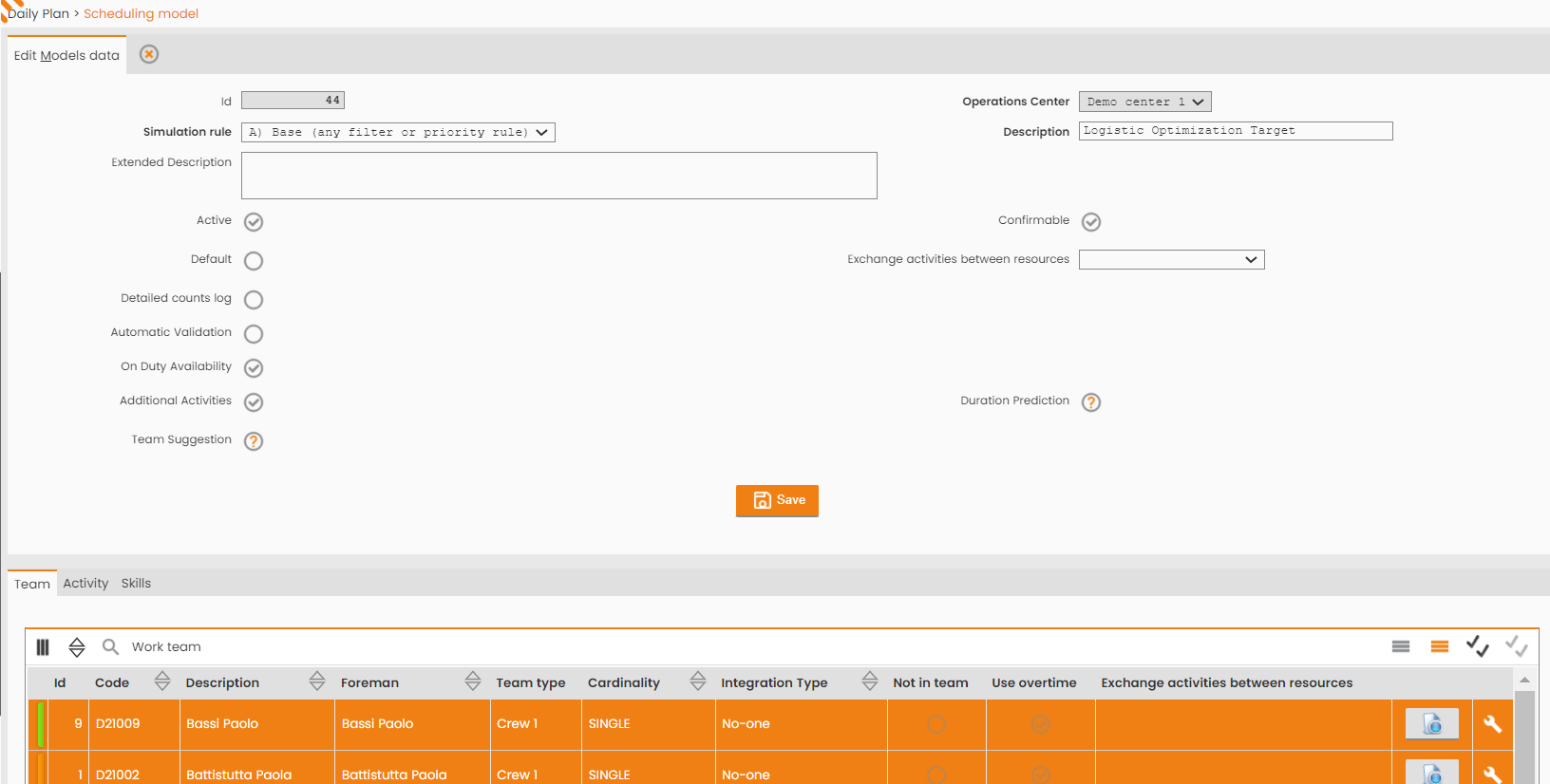Open document detail icon for Bassi Paolo row
Image resolution: width=1550 pixels, height=784 pixels.
(x=1432, y=724)
